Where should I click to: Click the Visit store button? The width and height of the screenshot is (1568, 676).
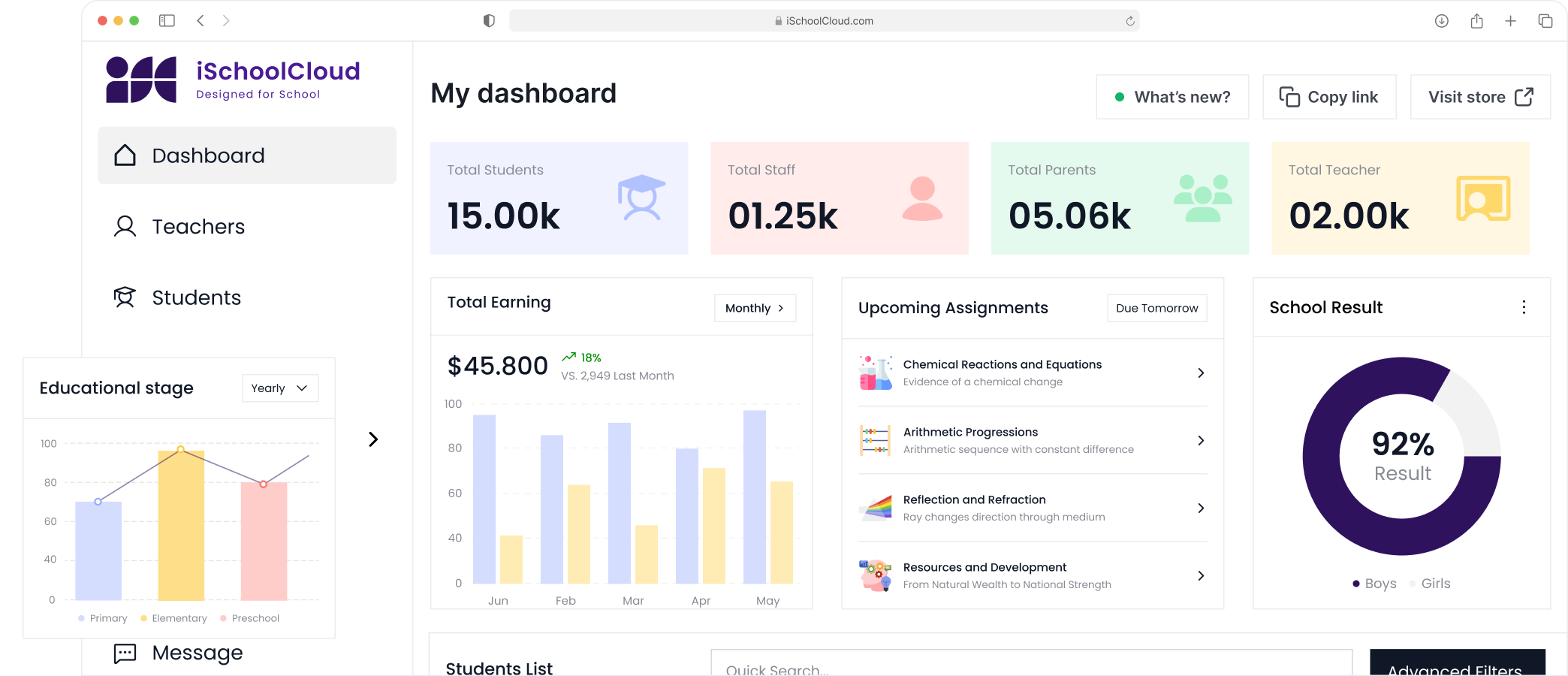[x=1479, y=97]
